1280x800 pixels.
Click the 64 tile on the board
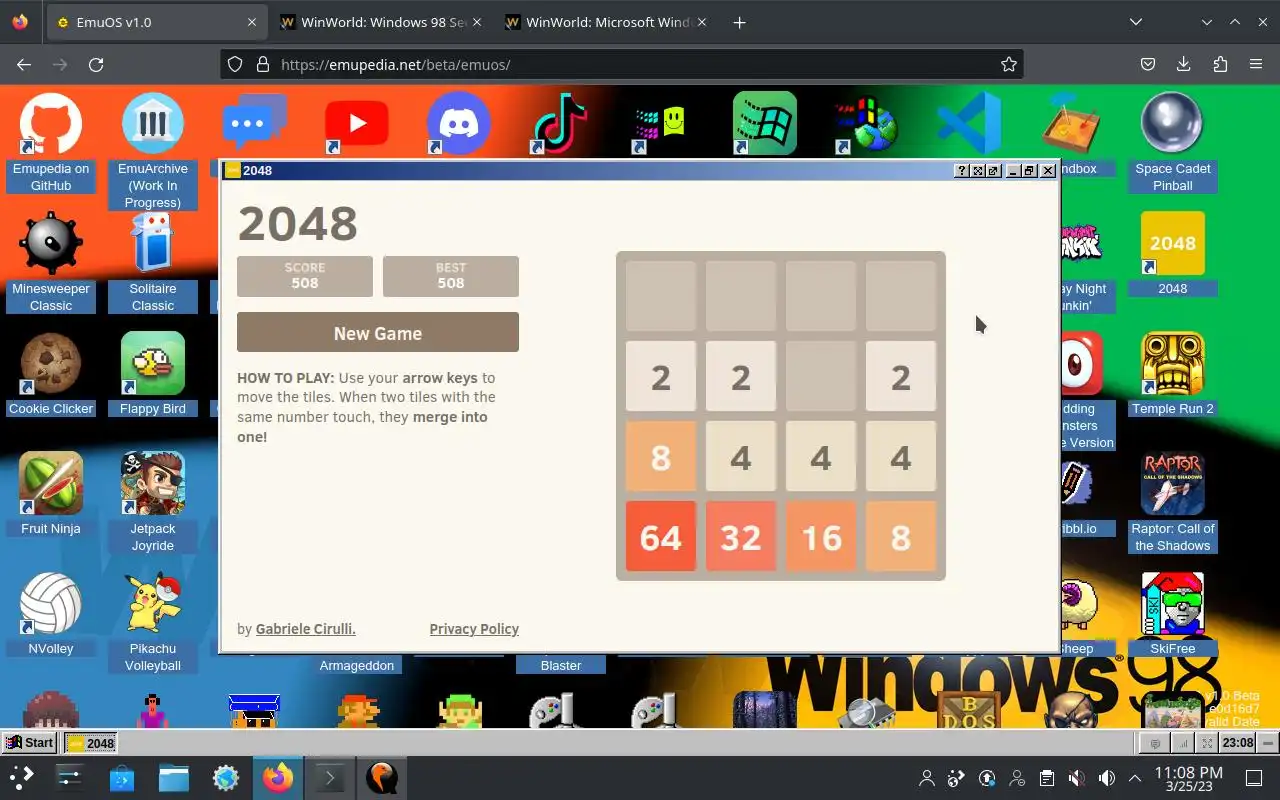(661, 537)
